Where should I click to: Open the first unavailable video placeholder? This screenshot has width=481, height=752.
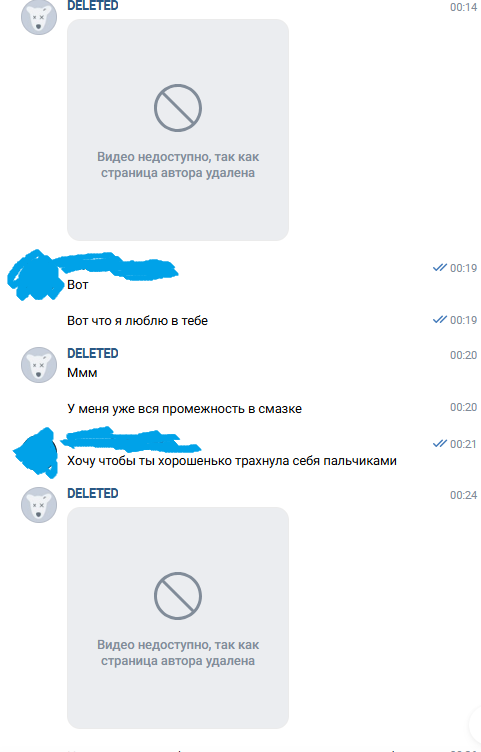[x=178, y=130]
